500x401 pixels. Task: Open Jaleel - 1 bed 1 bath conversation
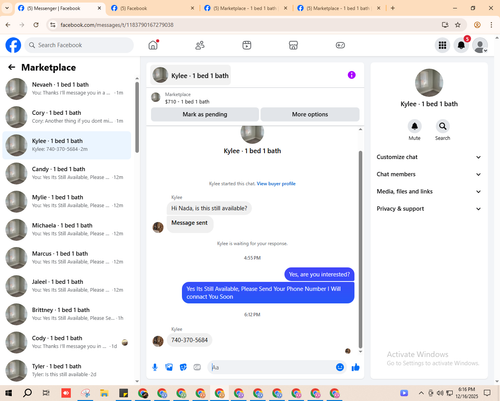pyautogui.click(x=67, y=286)
